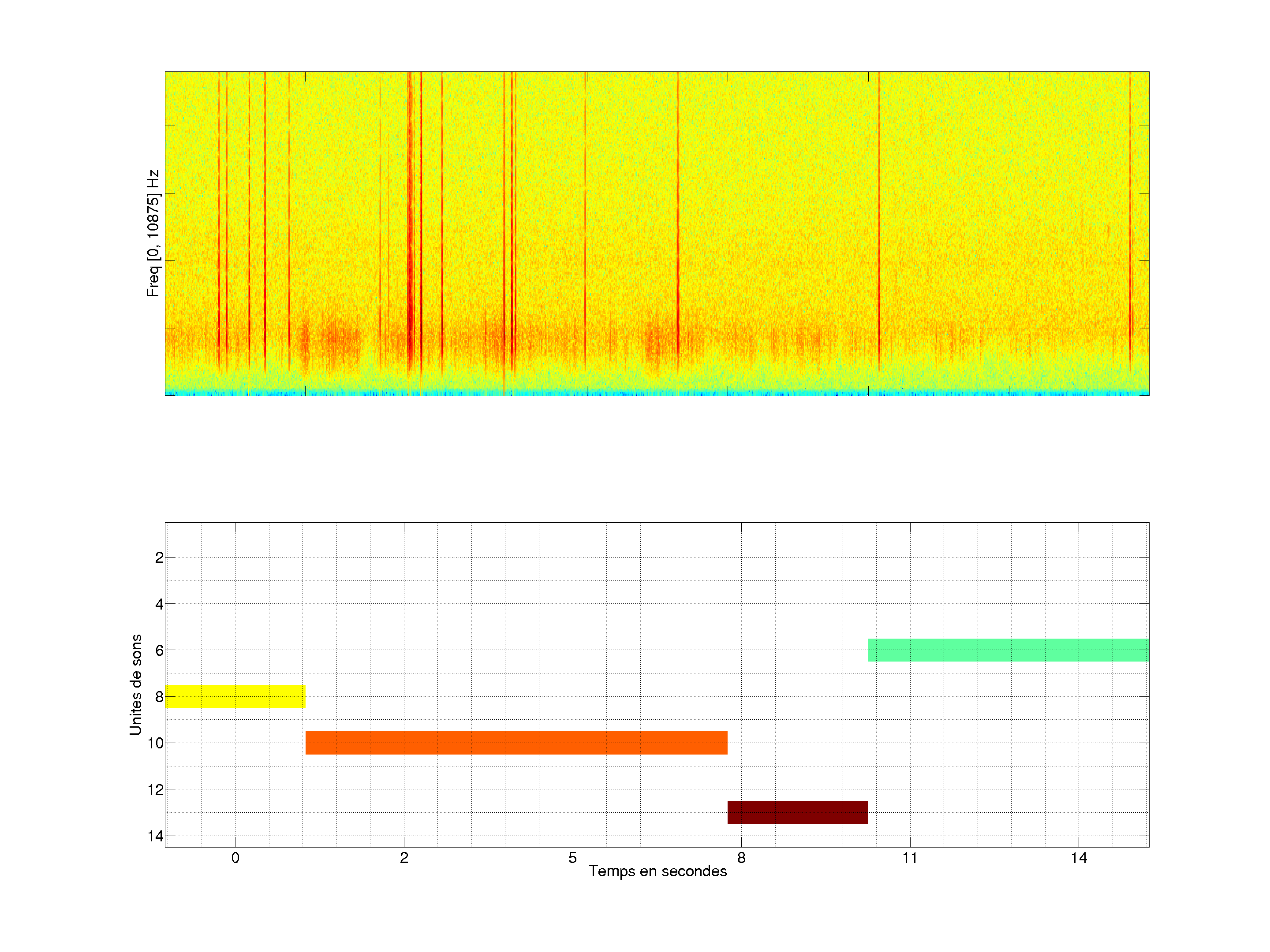Image resolution: width=1270 pixels, height=952 pixels.
Task: Click the rightmost red vertical line in spectrogram
Action: click(1129, 230)
